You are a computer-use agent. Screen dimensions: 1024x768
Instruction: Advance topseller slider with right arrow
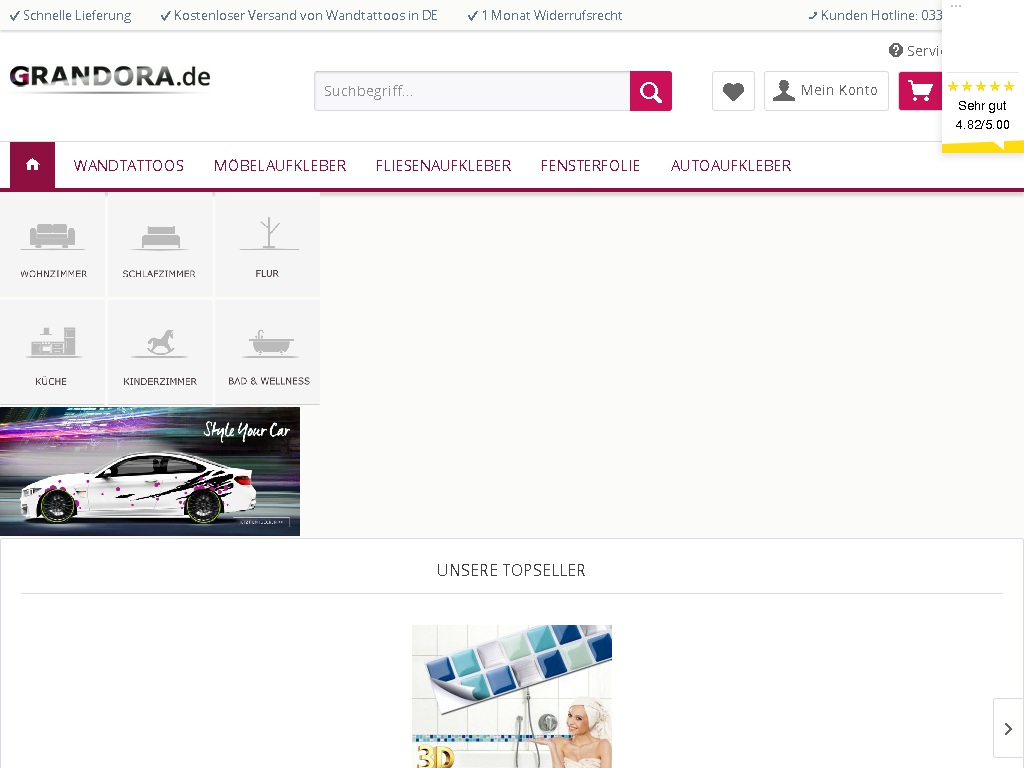(1008, 729)
